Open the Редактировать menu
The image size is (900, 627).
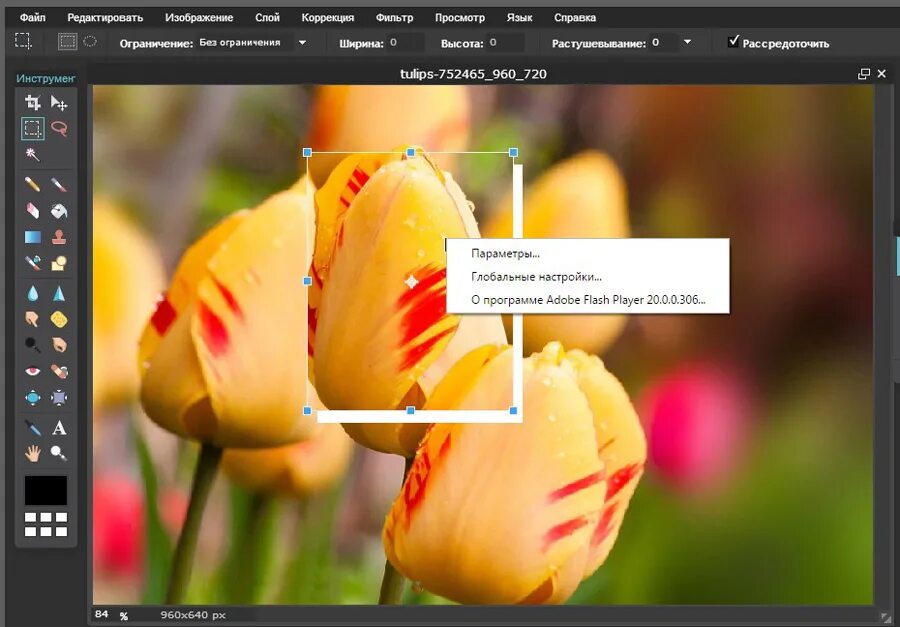pos(105,17)
